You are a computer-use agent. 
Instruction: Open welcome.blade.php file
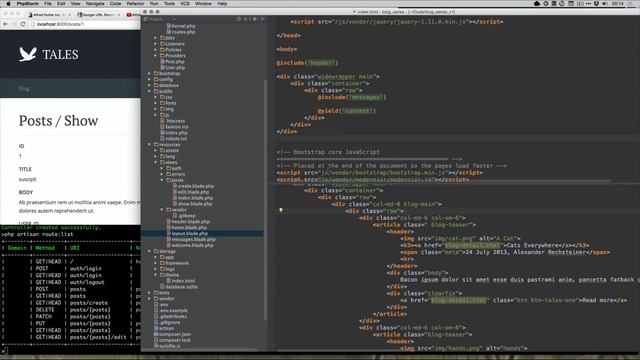point(190,245)
